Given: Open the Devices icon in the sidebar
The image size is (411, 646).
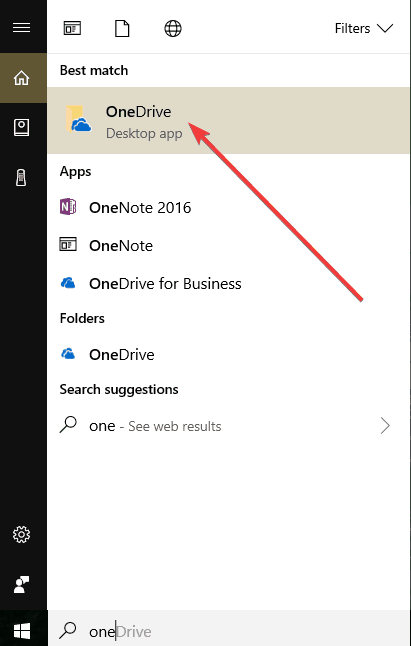Looking at the screenshot, I should (21, 178).
